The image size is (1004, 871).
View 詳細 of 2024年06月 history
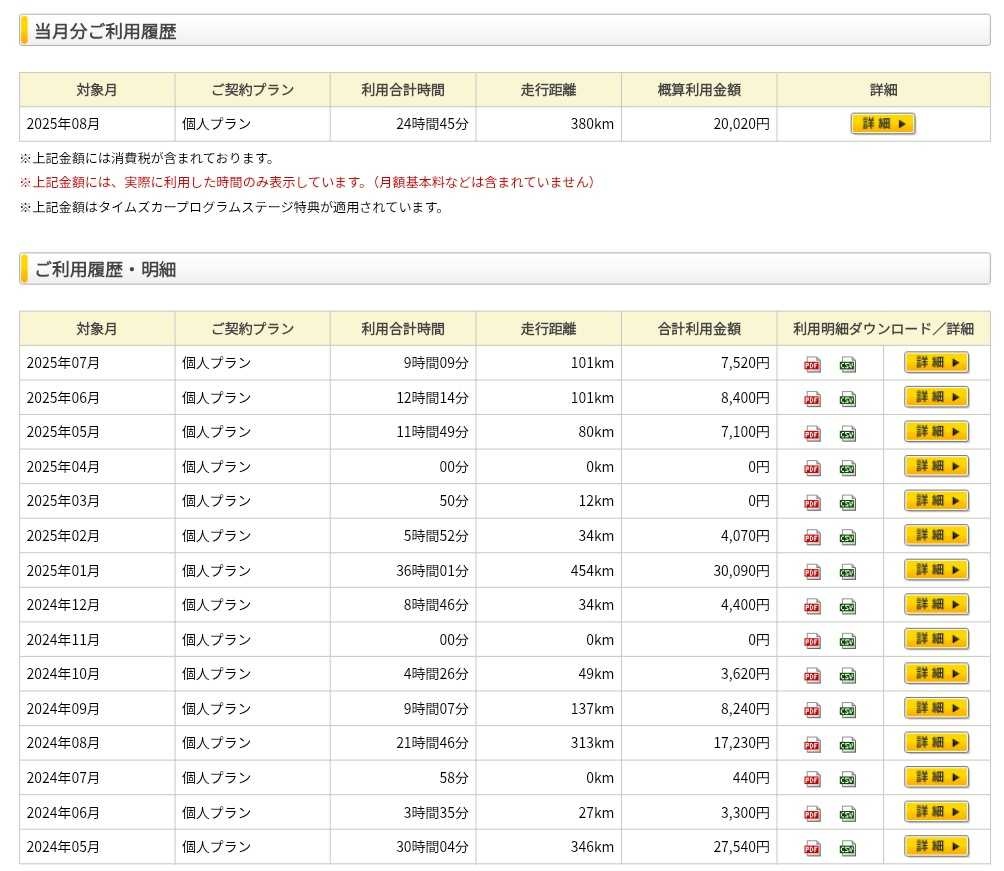936,812
